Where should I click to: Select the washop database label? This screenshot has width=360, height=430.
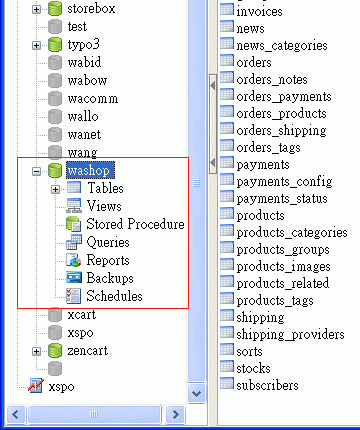click(x=90, y=171)
